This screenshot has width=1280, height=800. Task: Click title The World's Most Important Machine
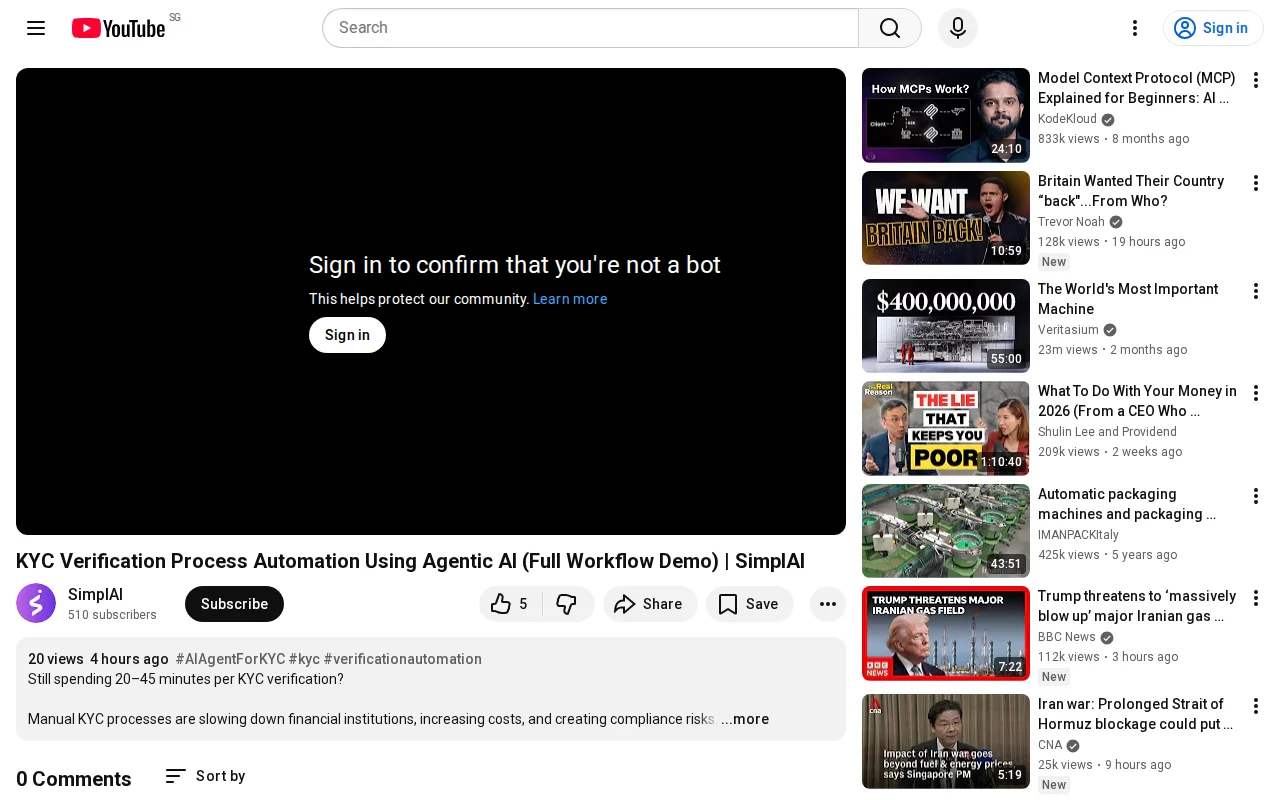click(1128, 299)
